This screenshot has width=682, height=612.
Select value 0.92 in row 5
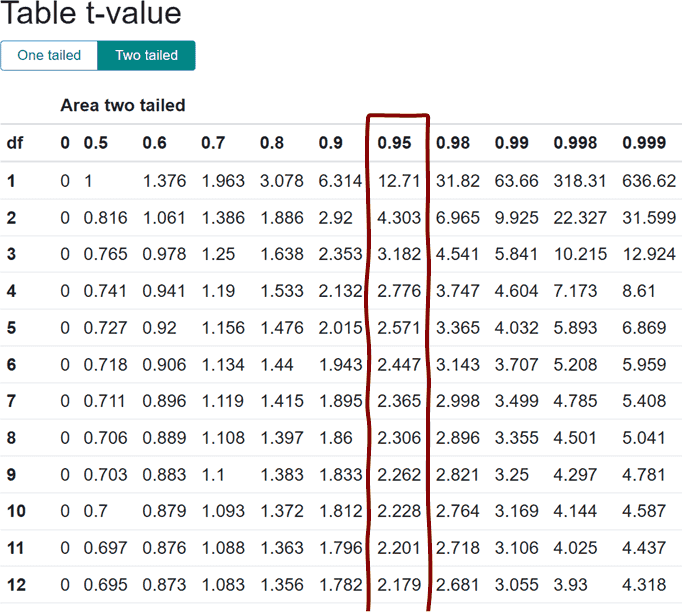[159, 328]
